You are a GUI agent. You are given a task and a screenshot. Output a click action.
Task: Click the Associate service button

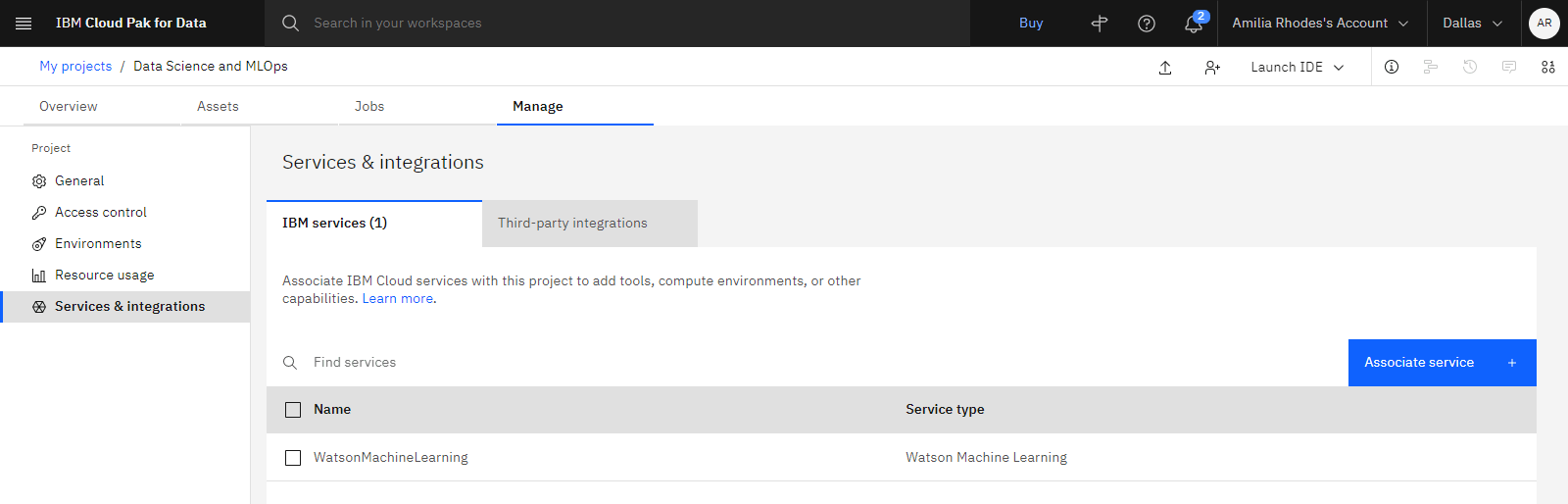coord(1443,363)
